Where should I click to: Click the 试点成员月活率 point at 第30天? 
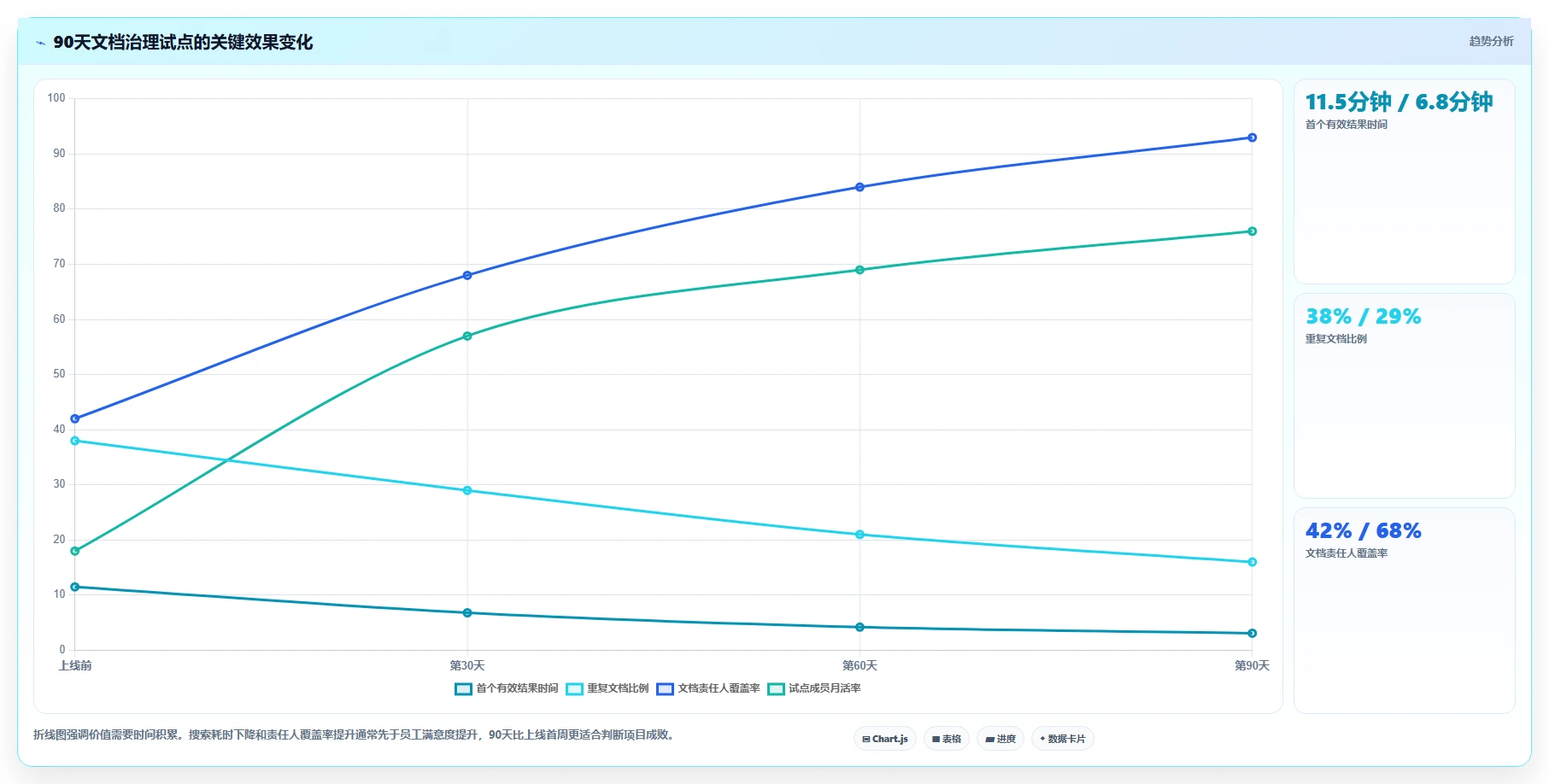coord(467,336)
